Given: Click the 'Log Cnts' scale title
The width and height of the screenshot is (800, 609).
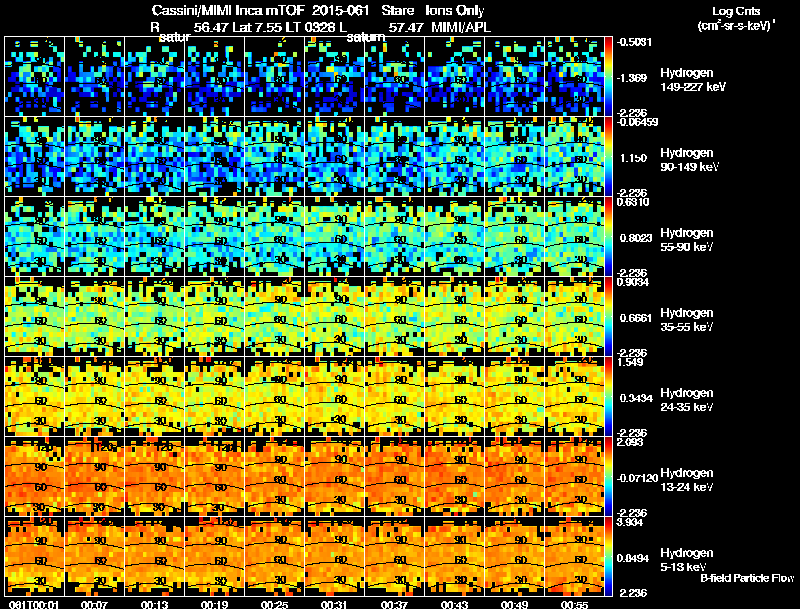Looking at the screenshot, I should [736, 11].
